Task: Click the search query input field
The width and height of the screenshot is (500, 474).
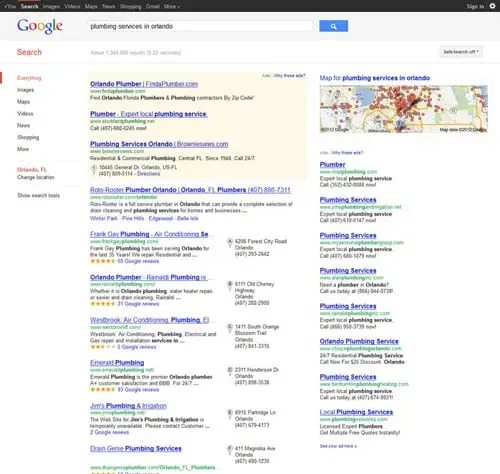Action: (200, 26)
